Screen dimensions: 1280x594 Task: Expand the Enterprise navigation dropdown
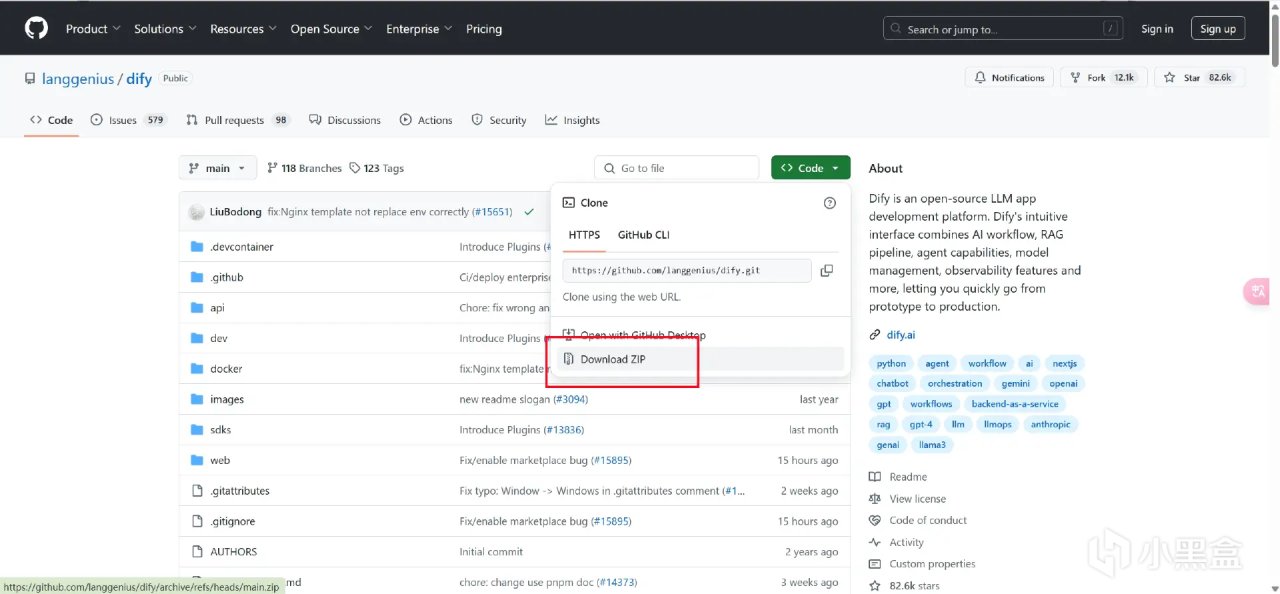click(419, 29)
